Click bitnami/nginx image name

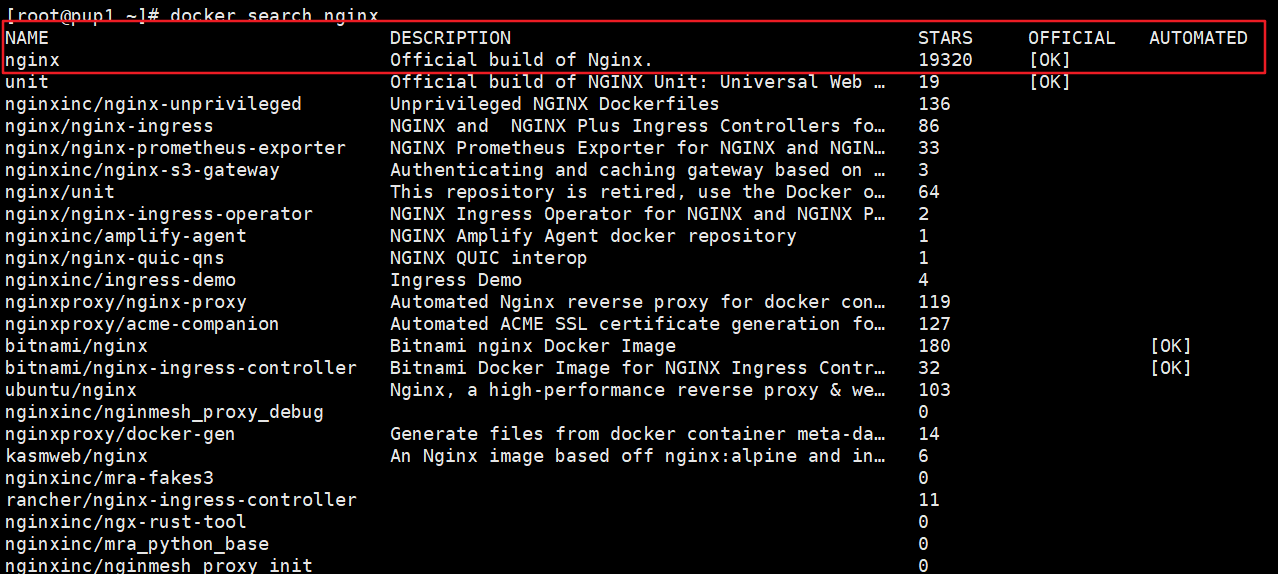tap(76, 346)
